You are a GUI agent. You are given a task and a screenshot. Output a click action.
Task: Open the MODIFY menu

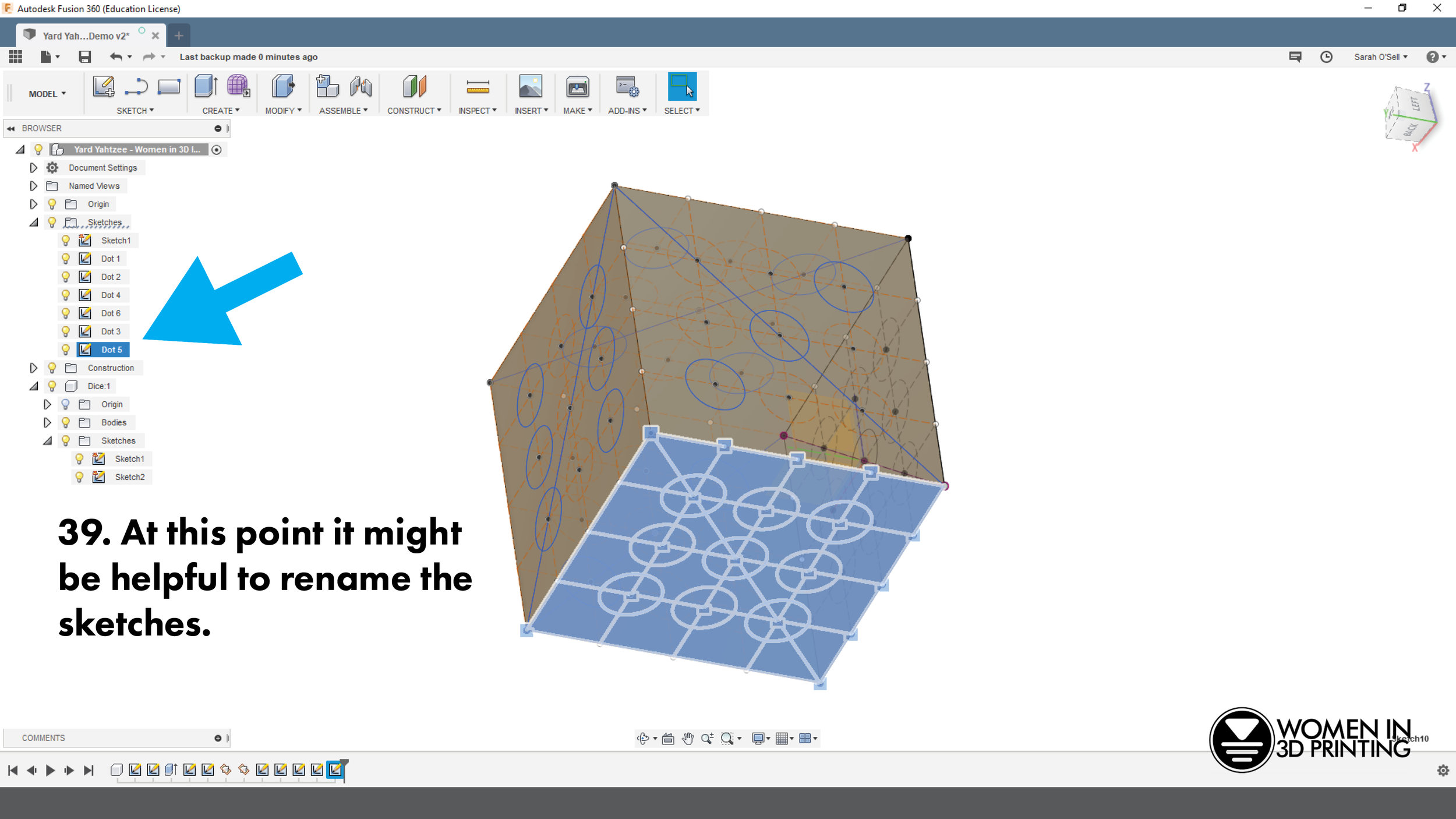(x=283, y=111)
